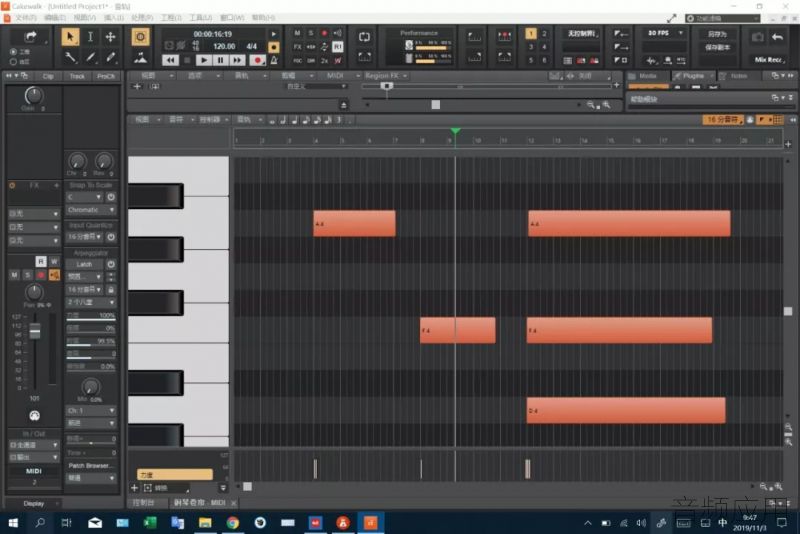Open the Notes browser tab
The height and width of the screenshot is (534, 800).
point(738,76)
